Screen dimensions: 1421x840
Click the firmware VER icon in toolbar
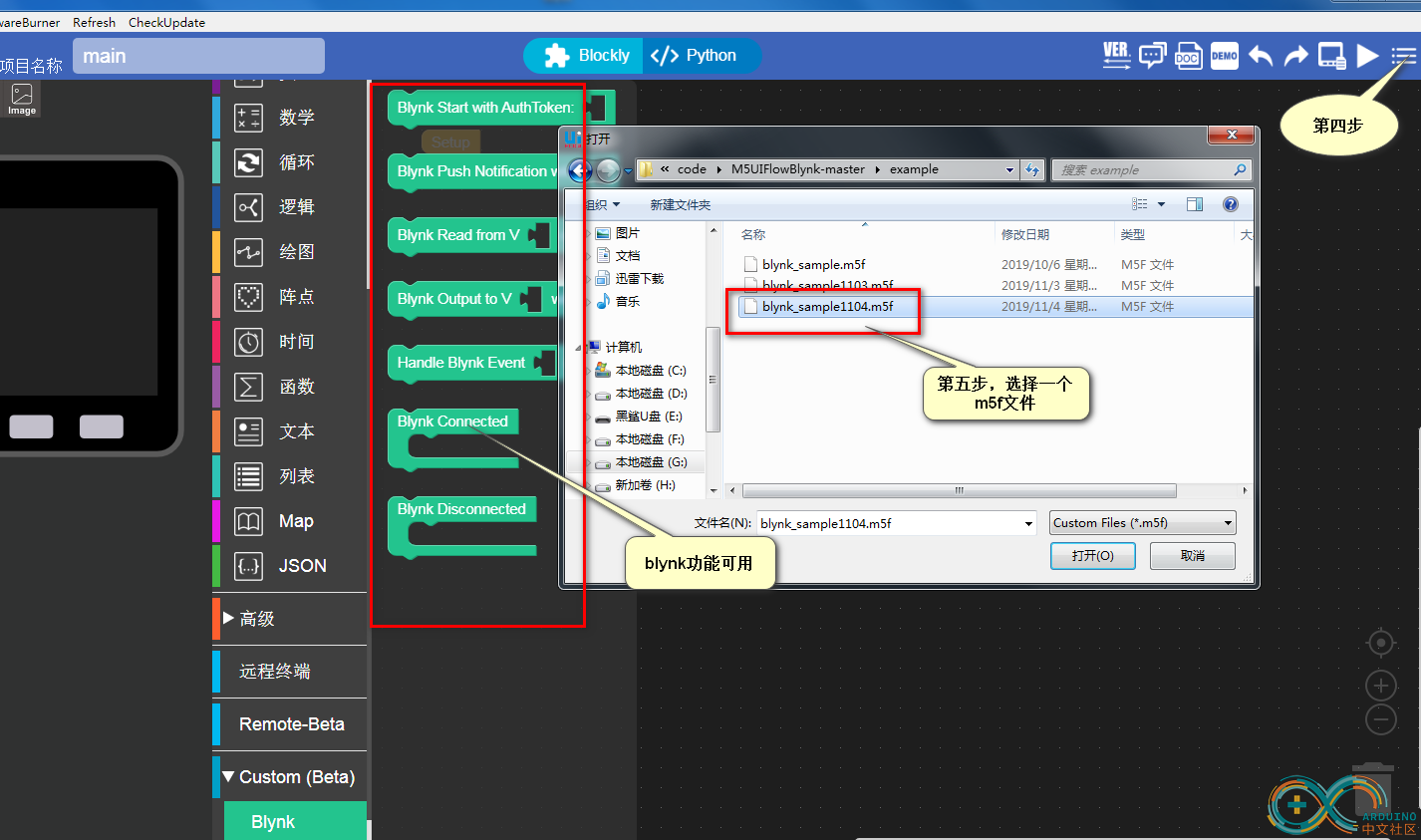point(1116,55)
